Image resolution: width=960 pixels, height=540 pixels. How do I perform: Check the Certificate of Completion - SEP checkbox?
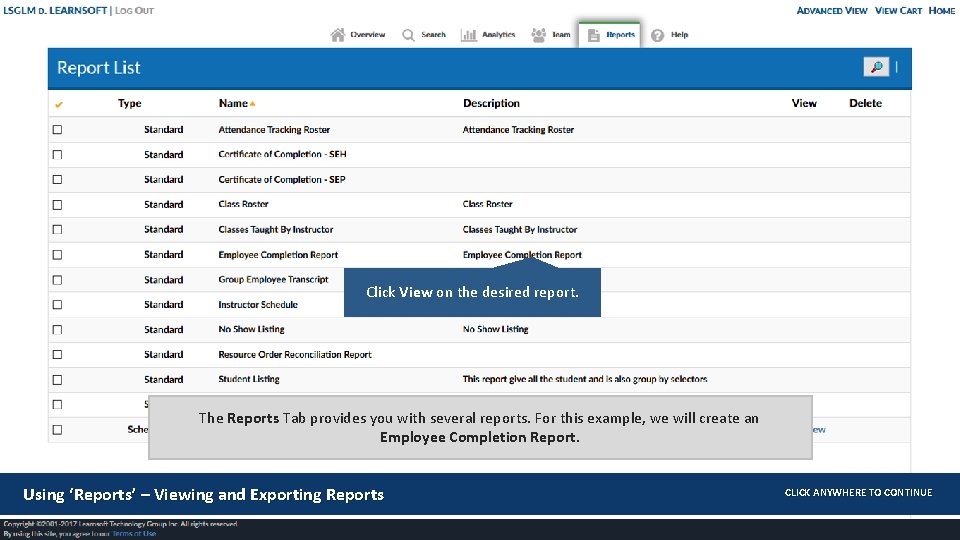(x=58, y=179)
